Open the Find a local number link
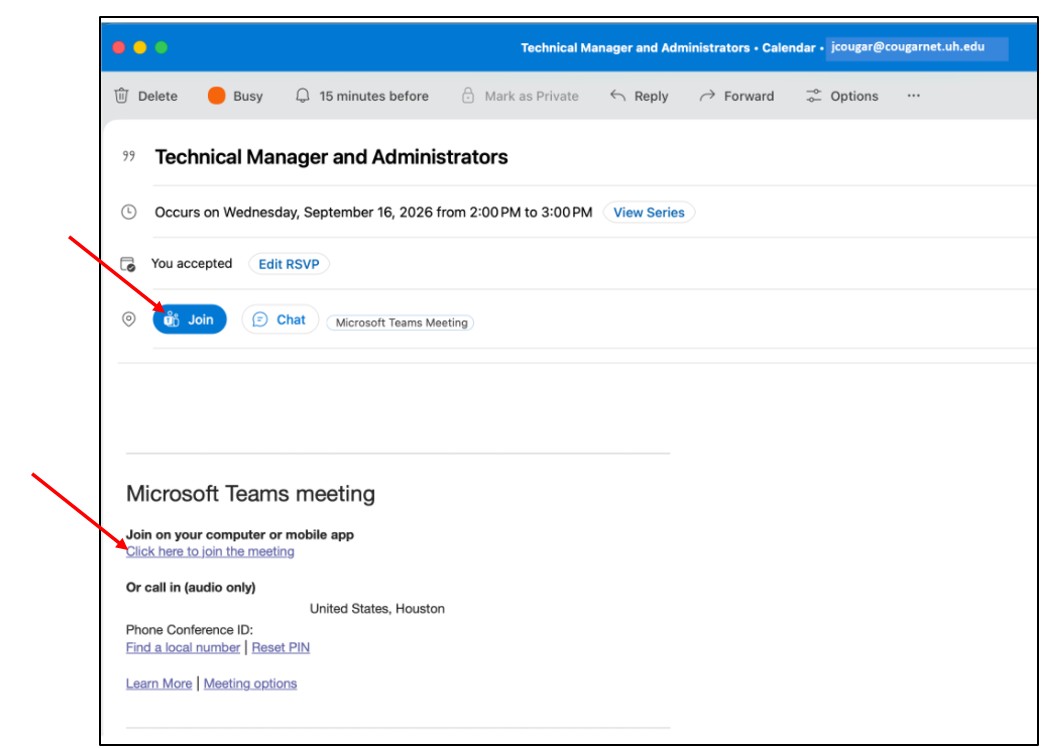1042x748 pixels. [183, 647]
